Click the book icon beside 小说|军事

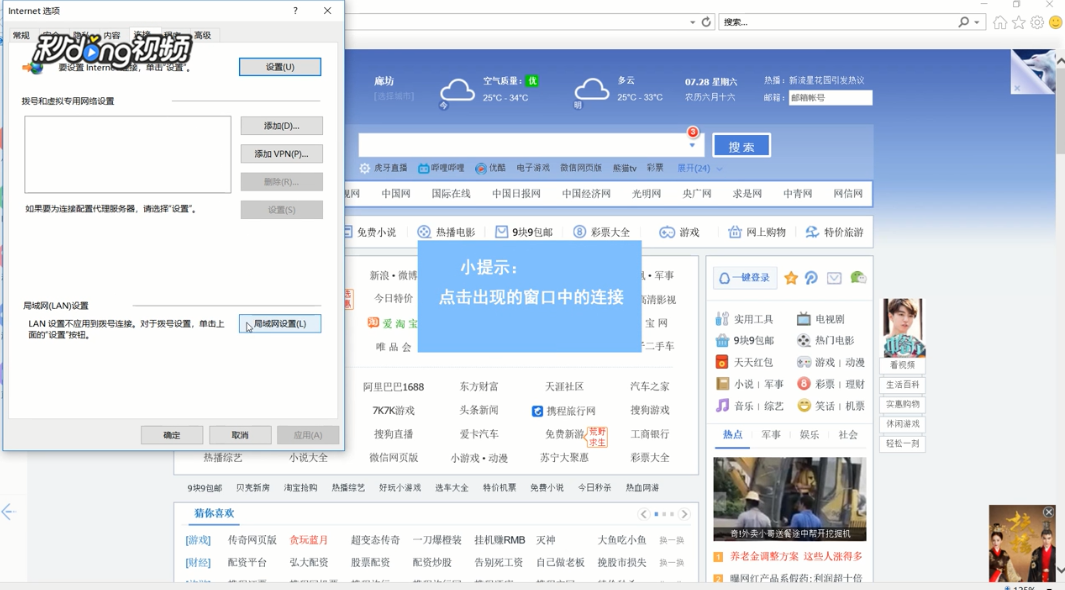(722, 384)
